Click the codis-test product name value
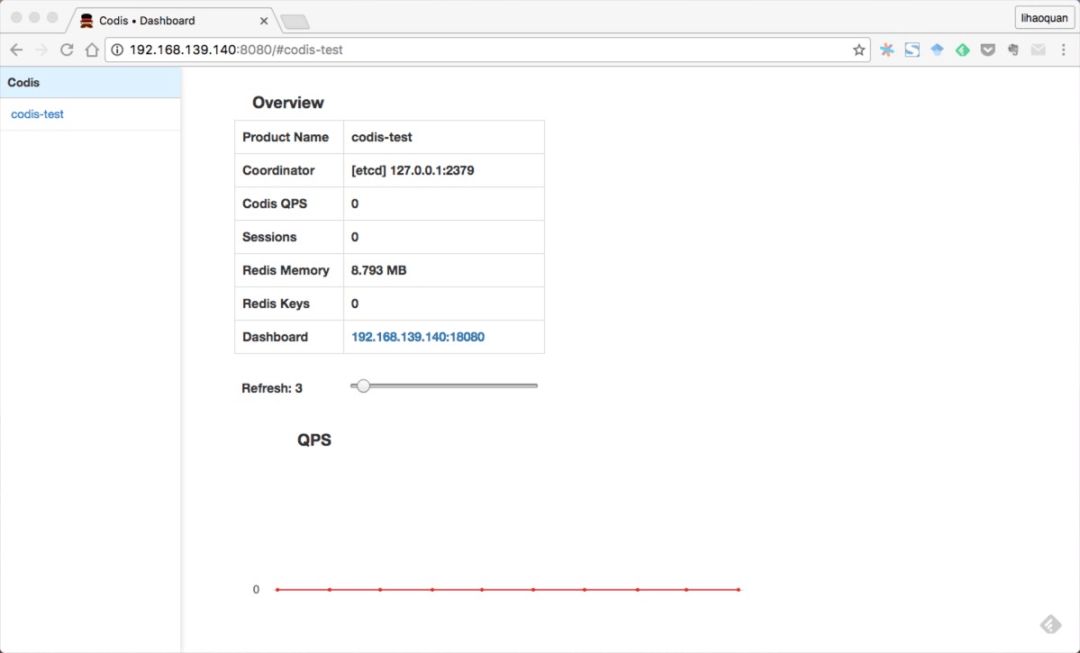The image size is (1080, 653). [382, 137]
